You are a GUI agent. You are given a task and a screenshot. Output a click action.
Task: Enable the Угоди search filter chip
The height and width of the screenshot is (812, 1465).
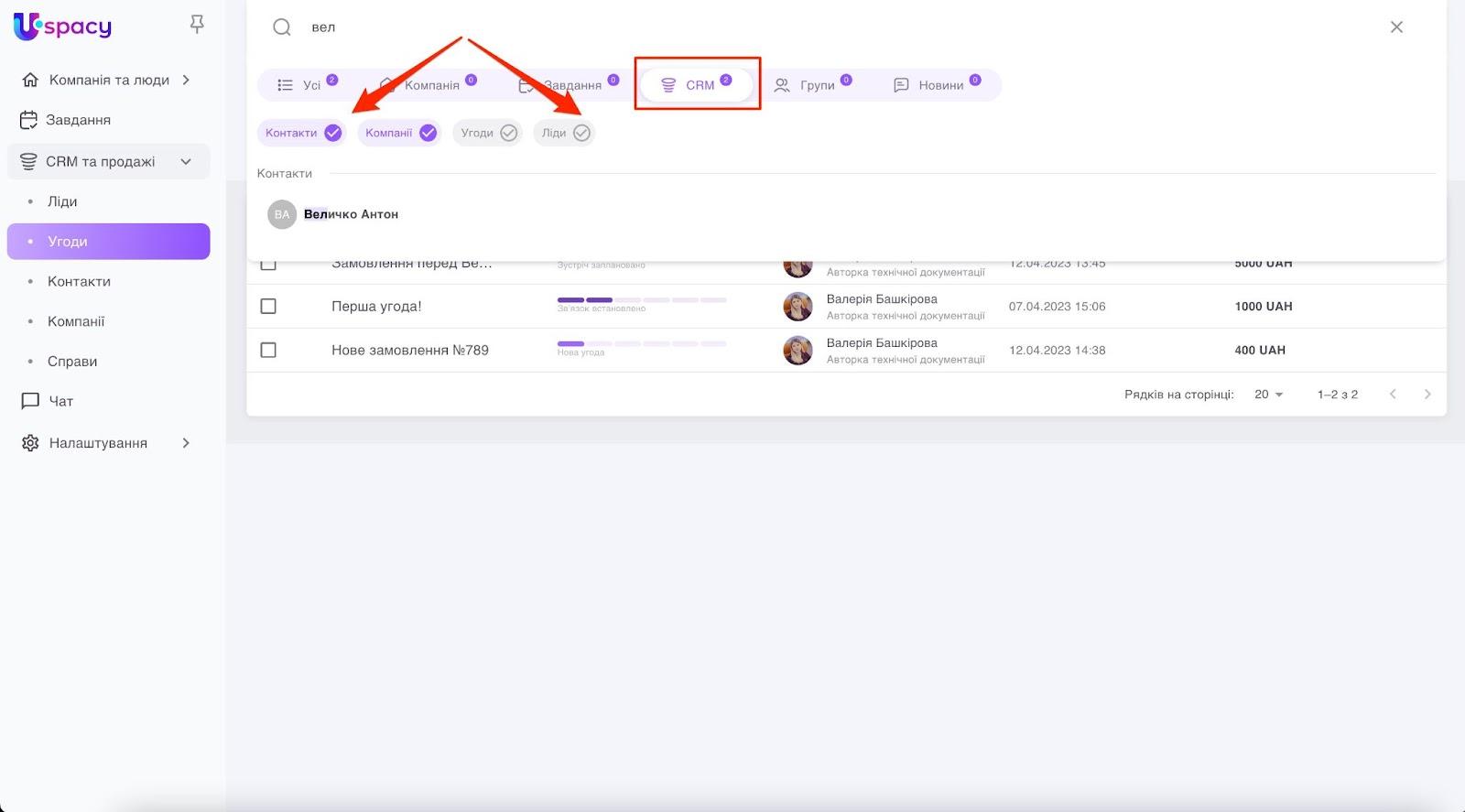click(487, 133)
